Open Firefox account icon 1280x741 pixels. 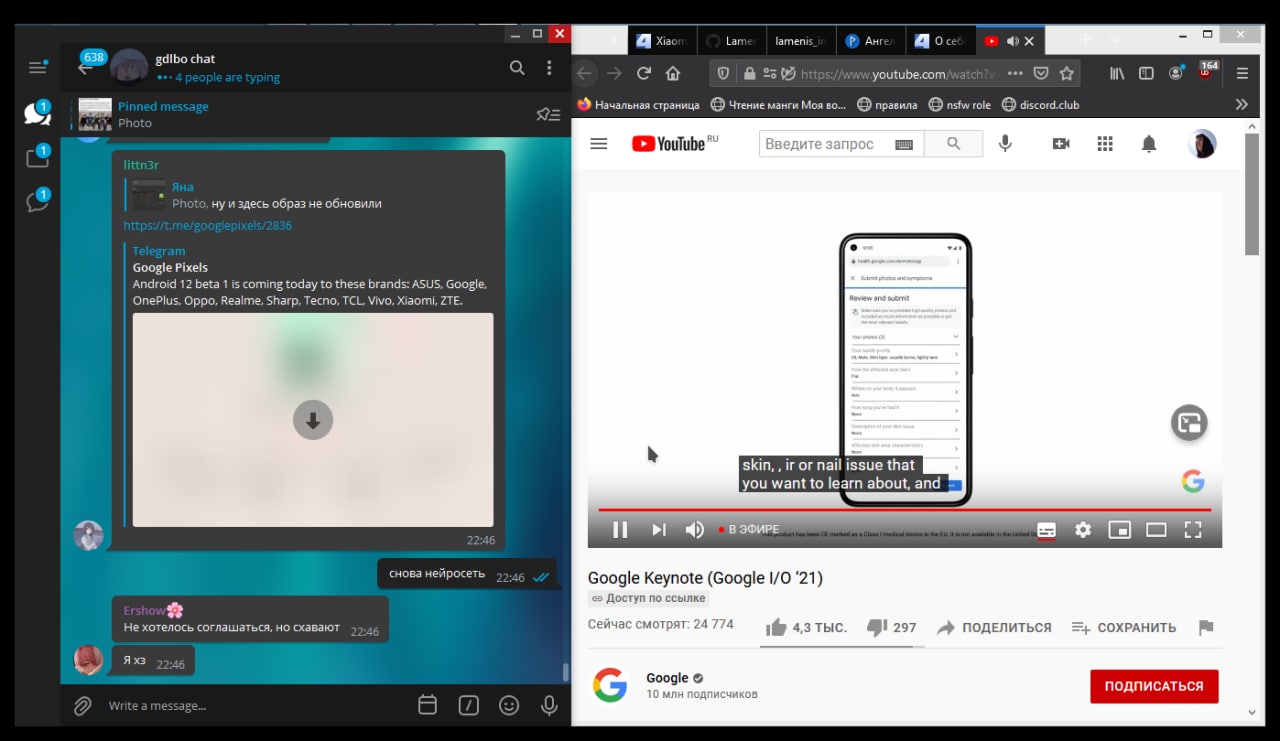1176,73
